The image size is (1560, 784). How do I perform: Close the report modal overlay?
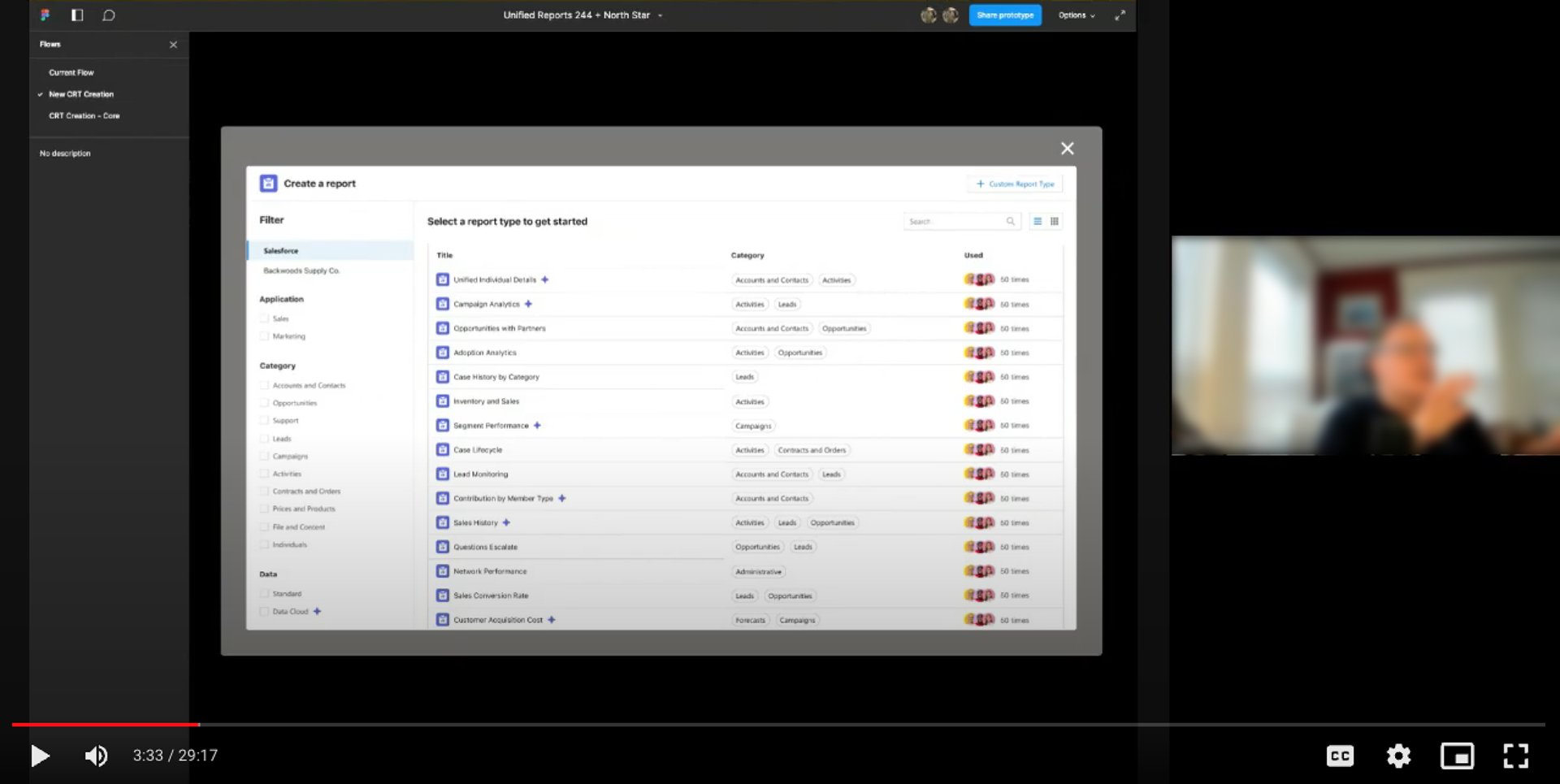(1067, 148)
